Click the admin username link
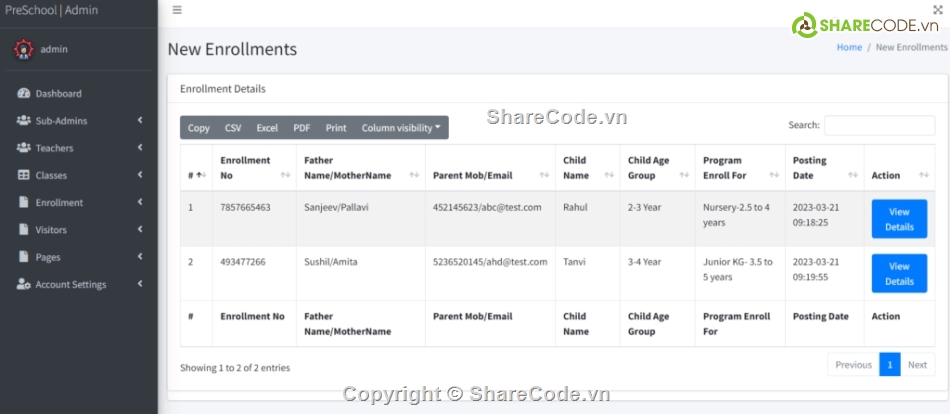The image size is (950, 414). coord(54,49)
